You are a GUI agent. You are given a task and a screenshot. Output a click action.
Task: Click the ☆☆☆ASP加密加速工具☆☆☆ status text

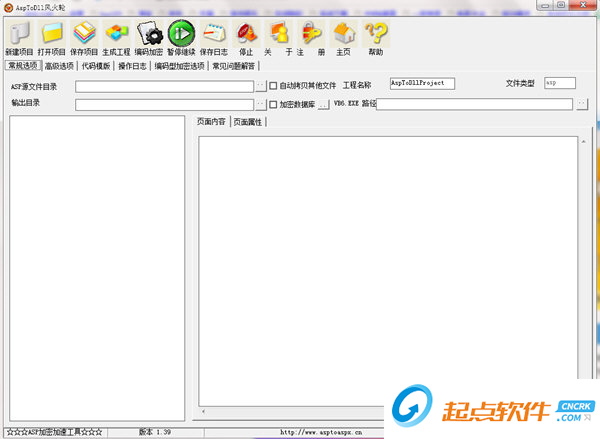point(55,432)
